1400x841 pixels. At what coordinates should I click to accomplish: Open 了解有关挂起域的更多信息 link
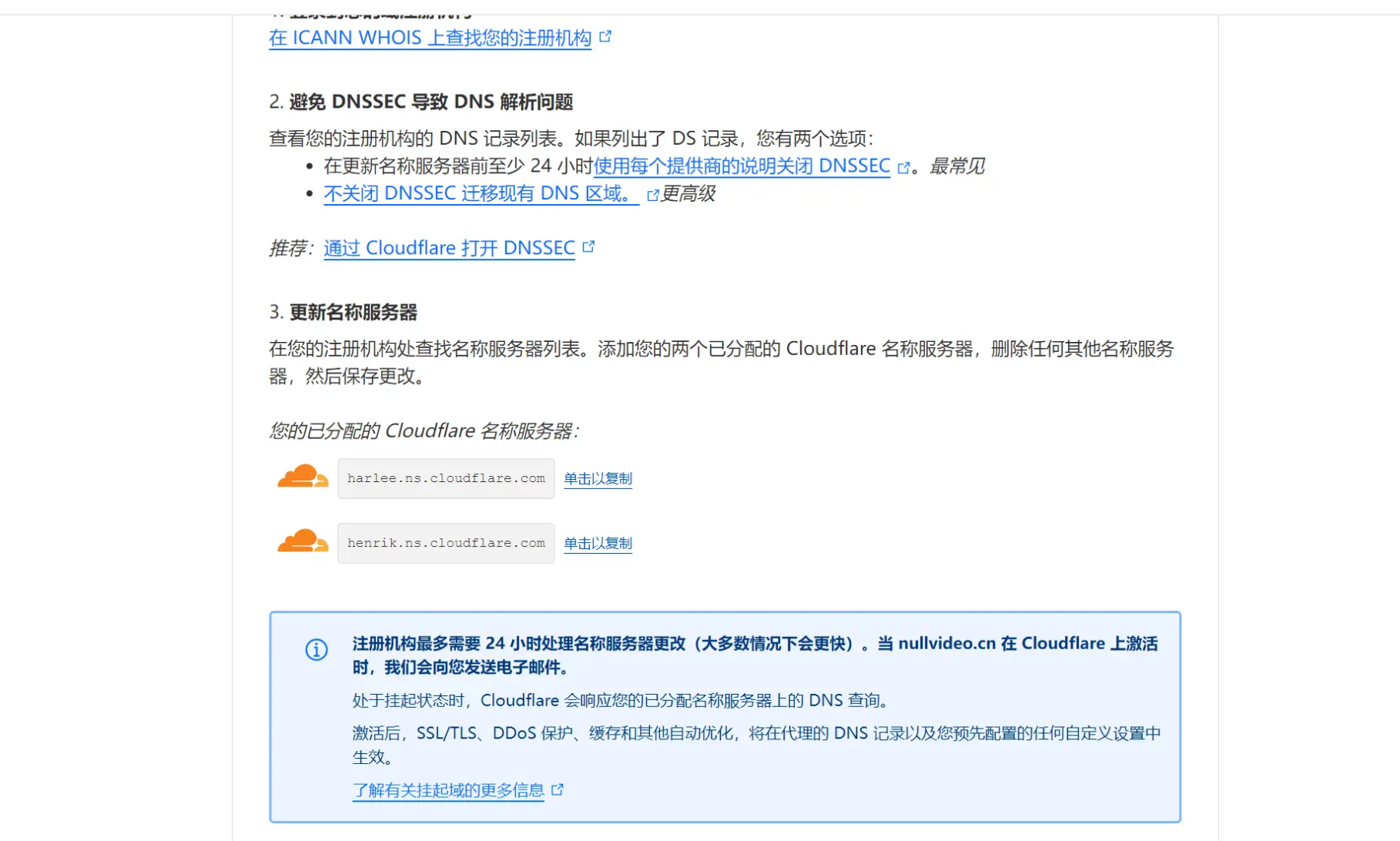[x=448, y=790]
